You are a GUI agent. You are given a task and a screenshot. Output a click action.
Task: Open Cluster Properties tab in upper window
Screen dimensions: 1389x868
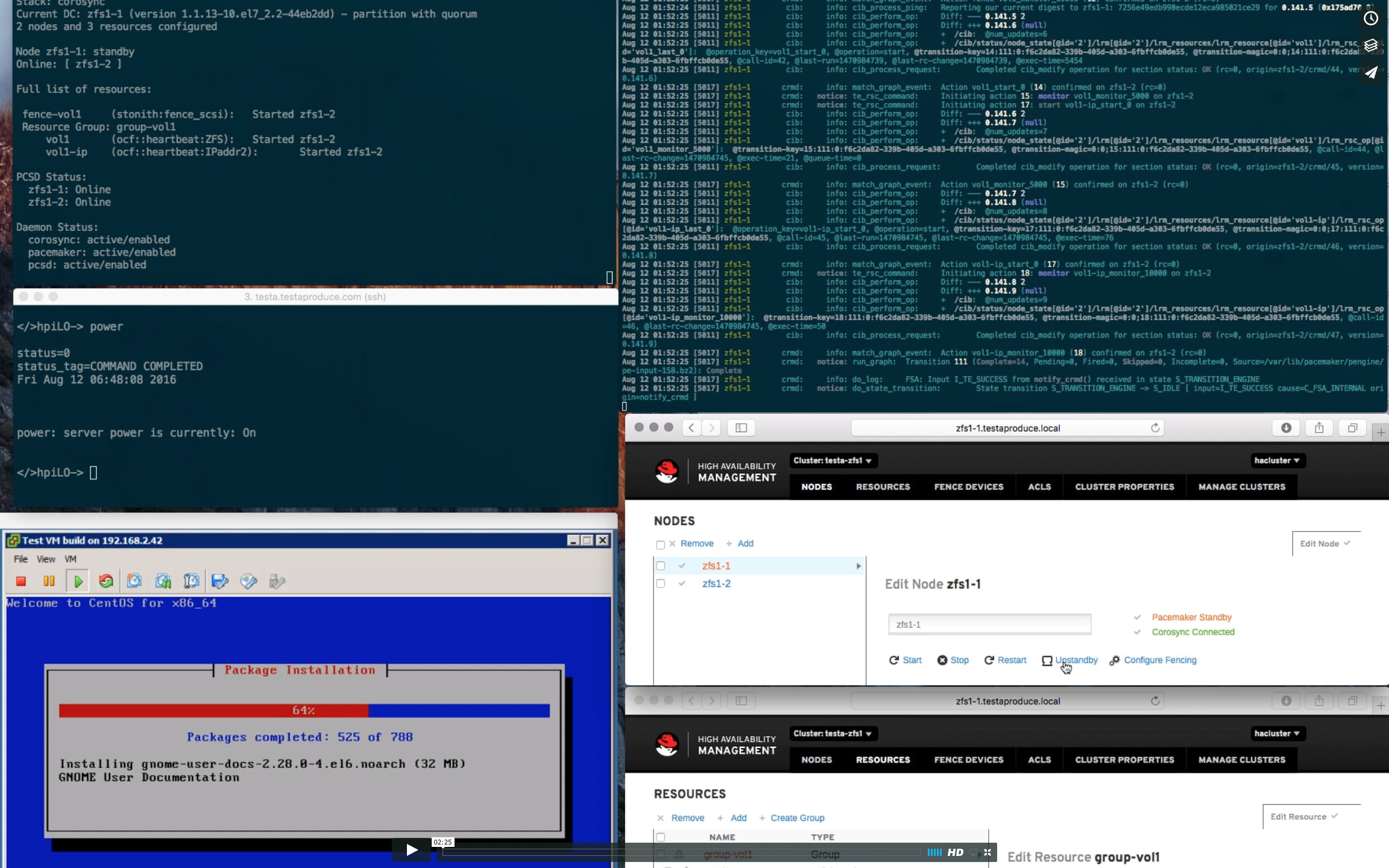click(1125, 487)
